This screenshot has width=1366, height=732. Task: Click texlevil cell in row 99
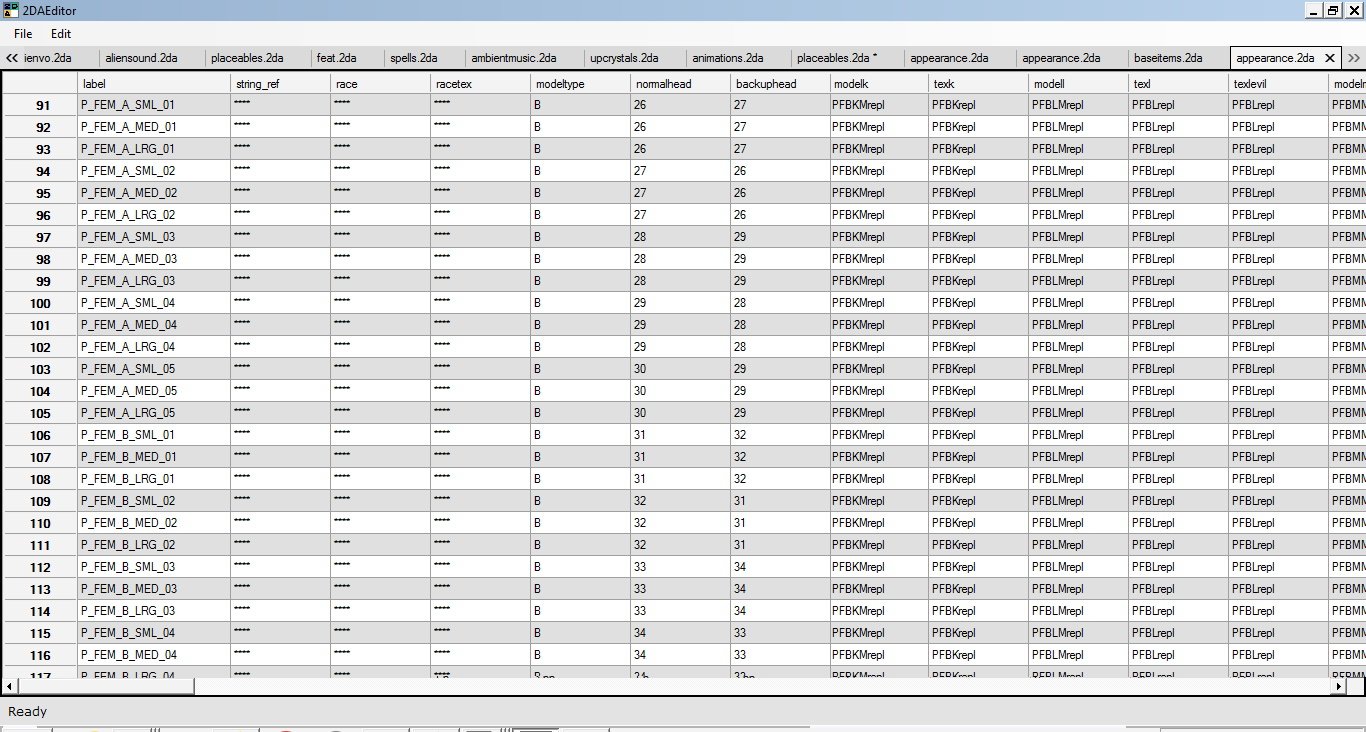(1279, 281)
